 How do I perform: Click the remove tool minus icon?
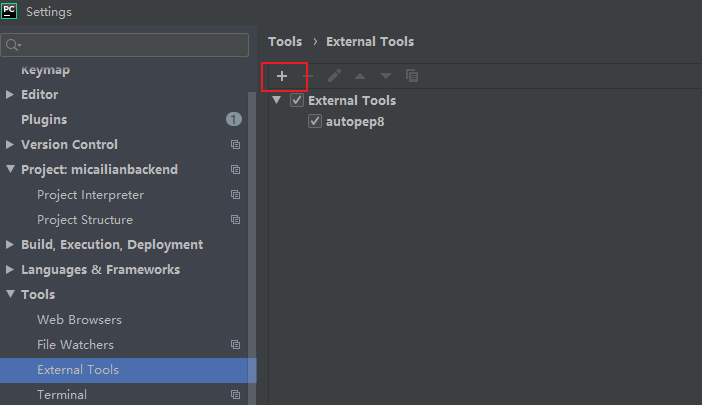point(308,76)
